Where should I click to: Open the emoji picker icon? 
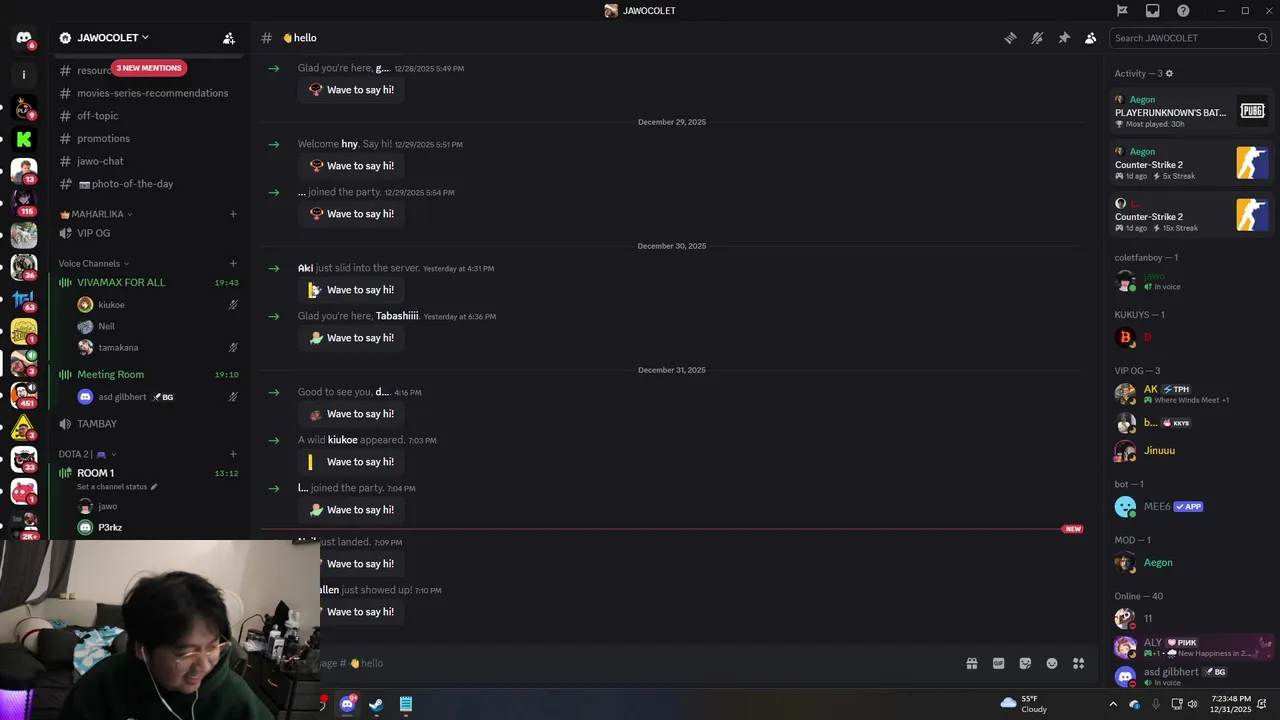[1052, 663]
